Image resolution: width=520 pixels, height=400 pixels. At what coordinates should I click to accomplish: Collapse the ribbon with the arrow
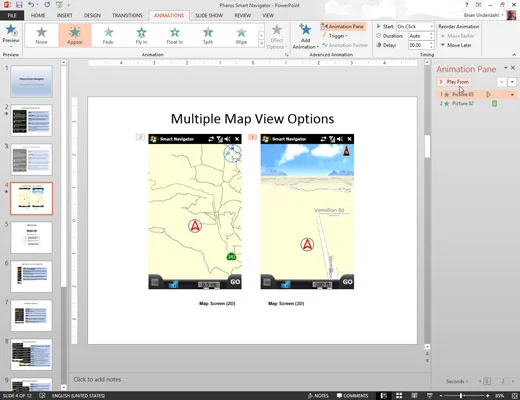tap(514, 55)
